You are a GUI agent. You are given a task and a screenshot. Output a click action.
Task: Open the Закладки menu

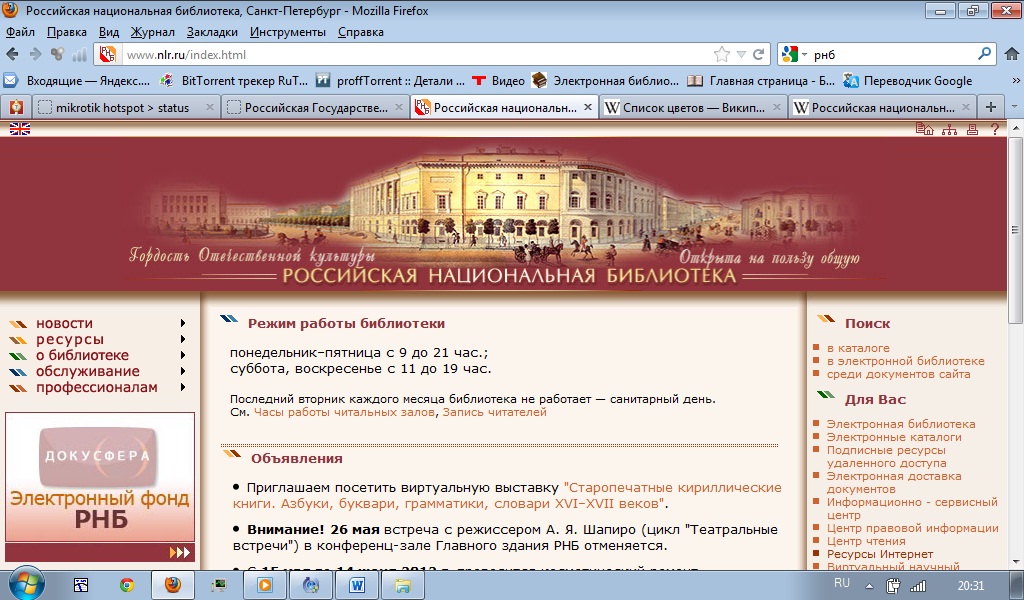pyautogui.click(x=212, y=32)
